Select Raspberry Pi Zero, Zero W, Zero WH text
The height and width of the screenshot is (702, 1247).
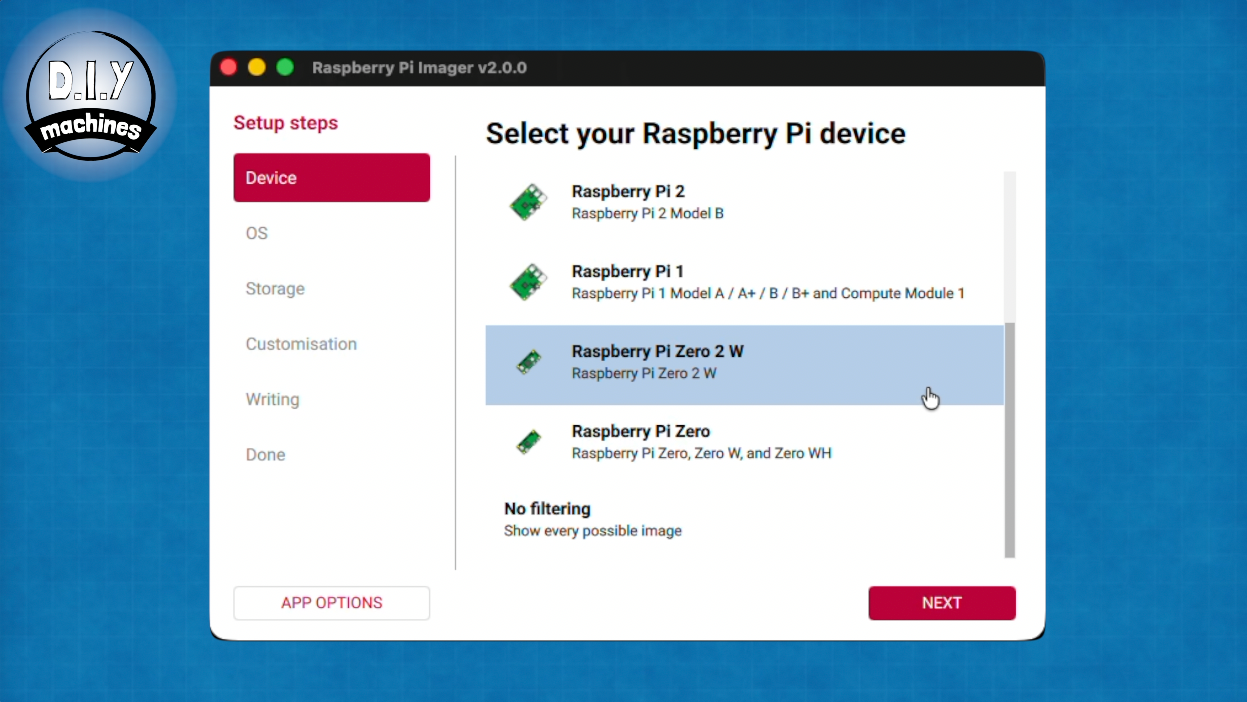pyautogui.click(x=701, y=453)
